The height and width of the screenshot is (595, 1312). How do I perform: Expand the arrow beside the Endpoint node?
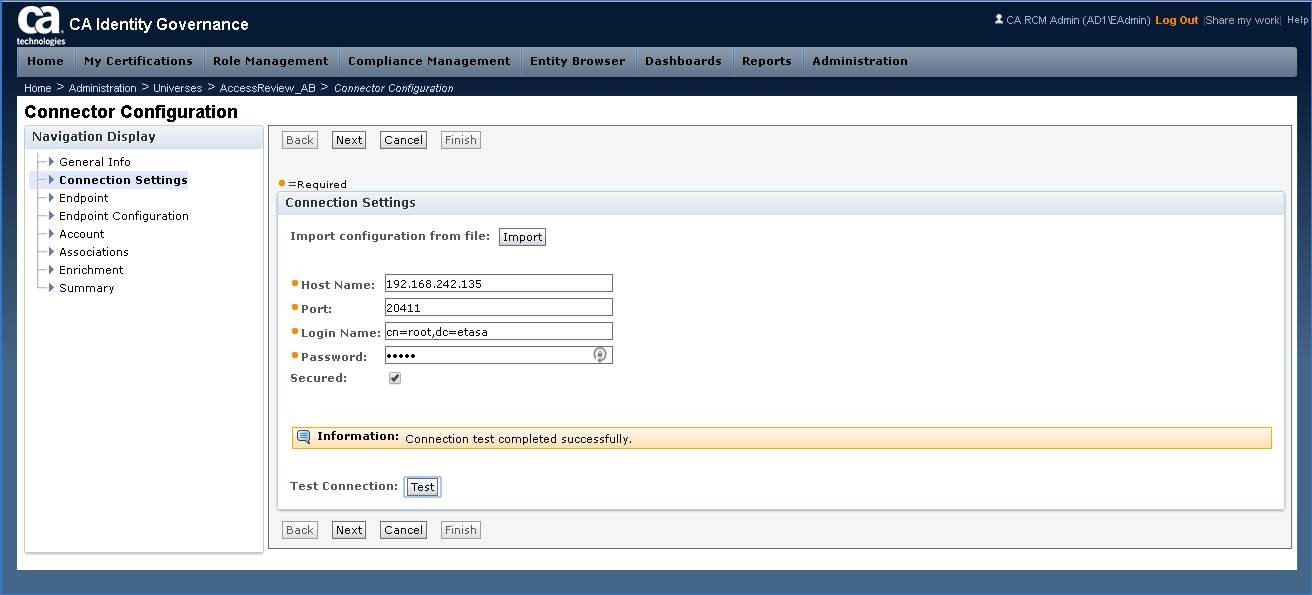(x=51, y=198)
